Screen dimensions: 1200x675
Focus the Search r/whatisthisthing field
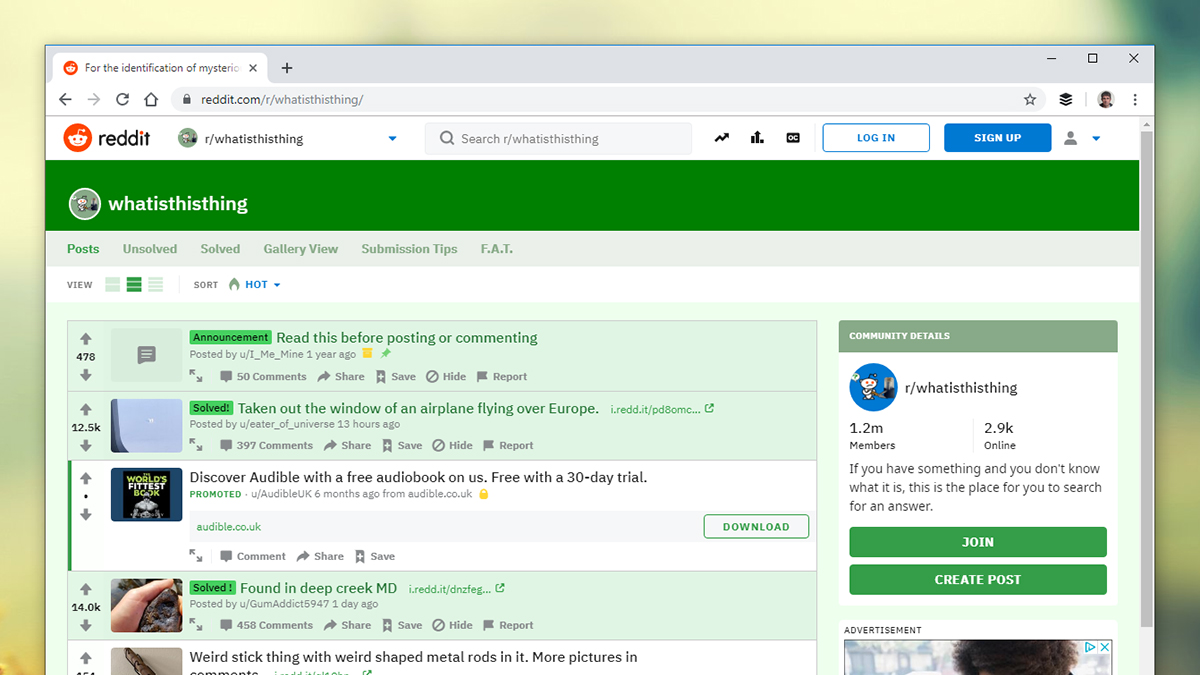coord(558,138)
